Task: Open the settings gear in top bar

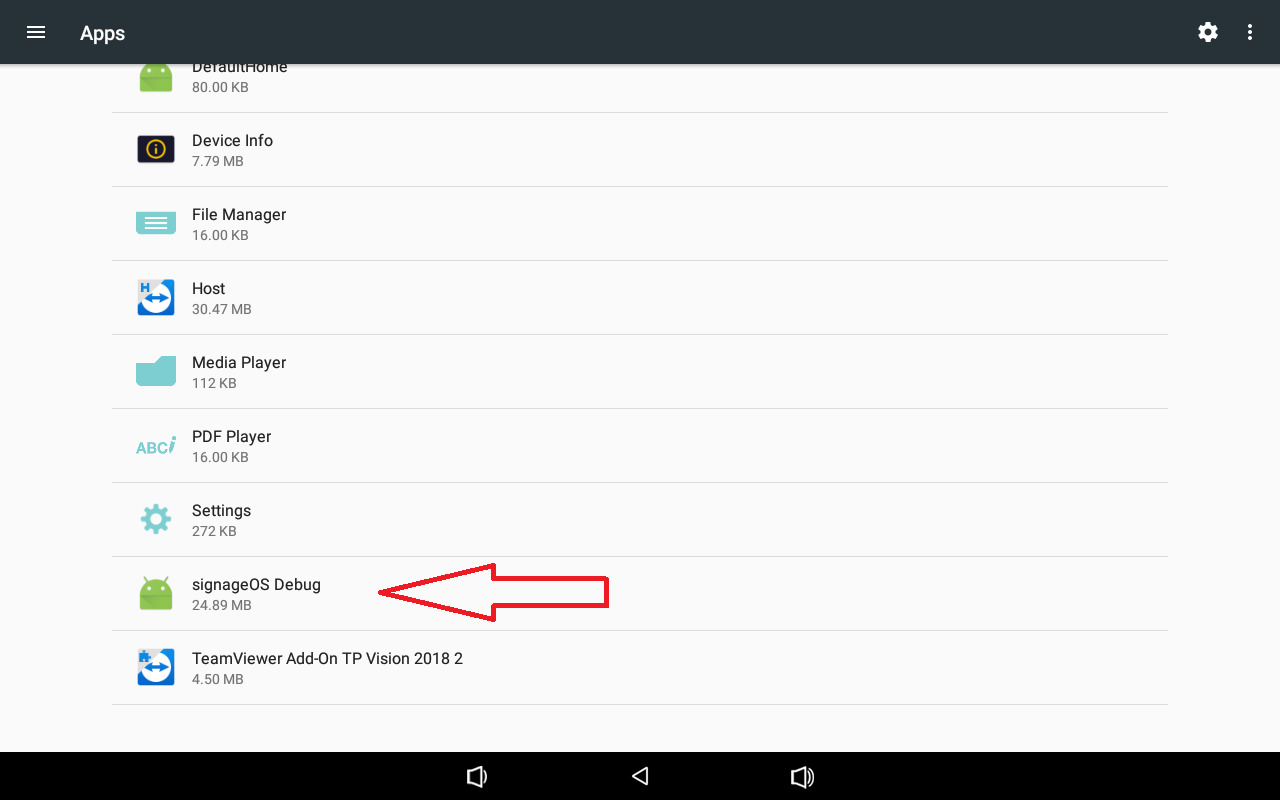Action: (x=1208, y=32)
